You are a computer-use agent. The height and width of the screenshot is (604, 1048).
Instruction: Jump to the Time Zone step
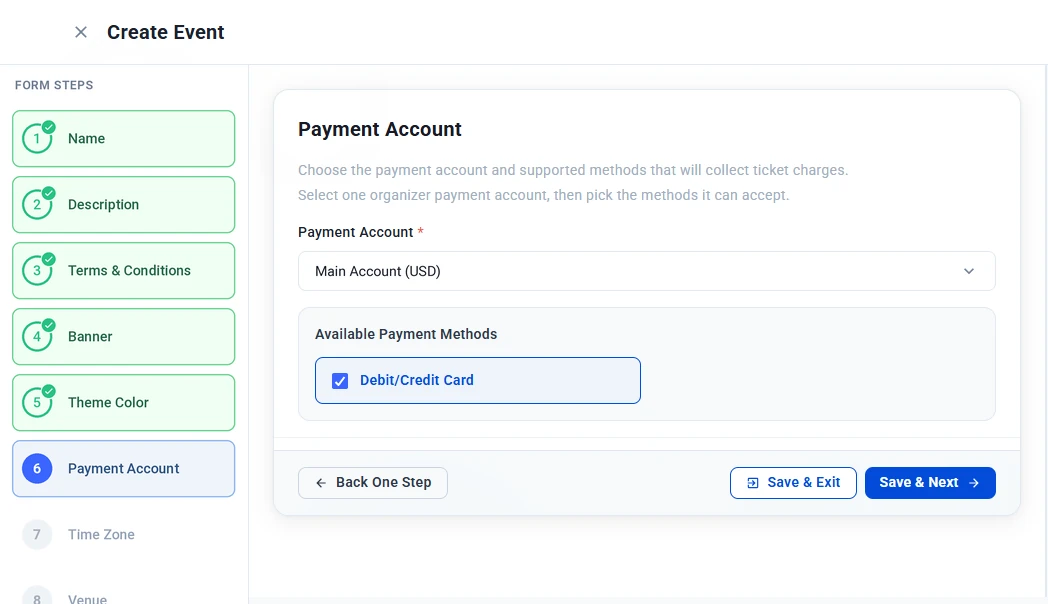124,535
